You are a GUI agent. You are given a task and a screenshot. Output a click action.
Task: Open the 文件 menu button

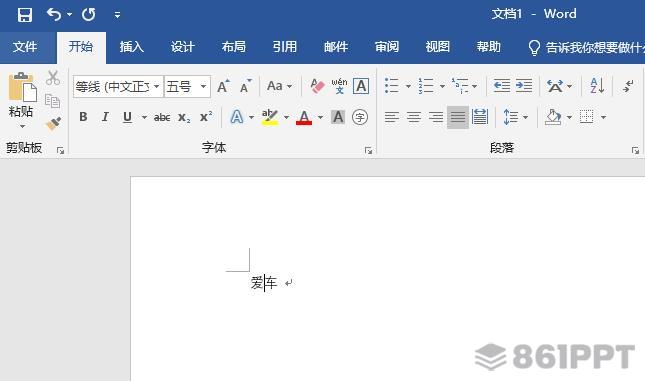pyautogui.click(x=25, y=47)
